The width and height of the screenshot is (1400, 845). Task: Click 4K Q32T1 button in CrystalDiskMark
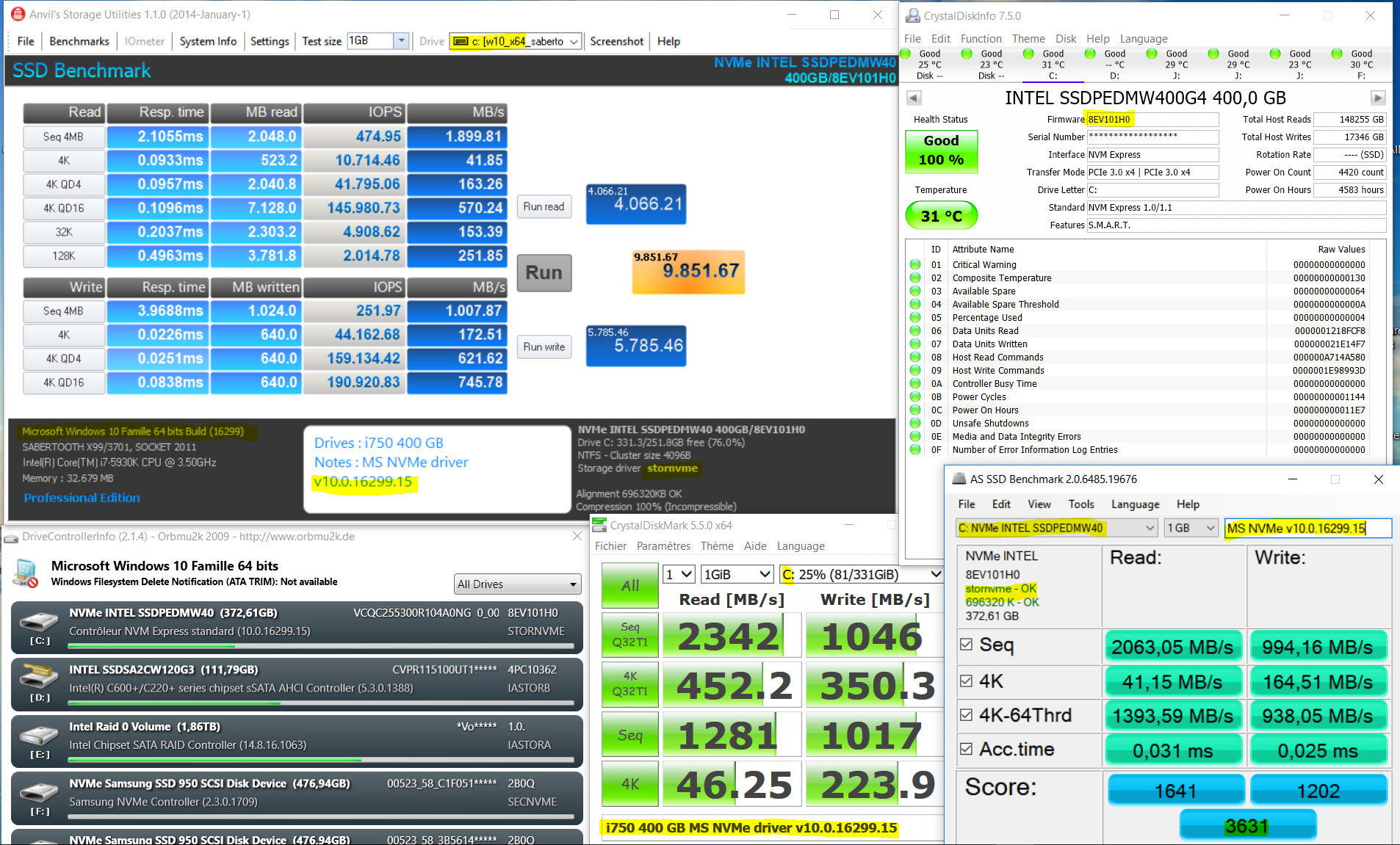pos(629,683)
